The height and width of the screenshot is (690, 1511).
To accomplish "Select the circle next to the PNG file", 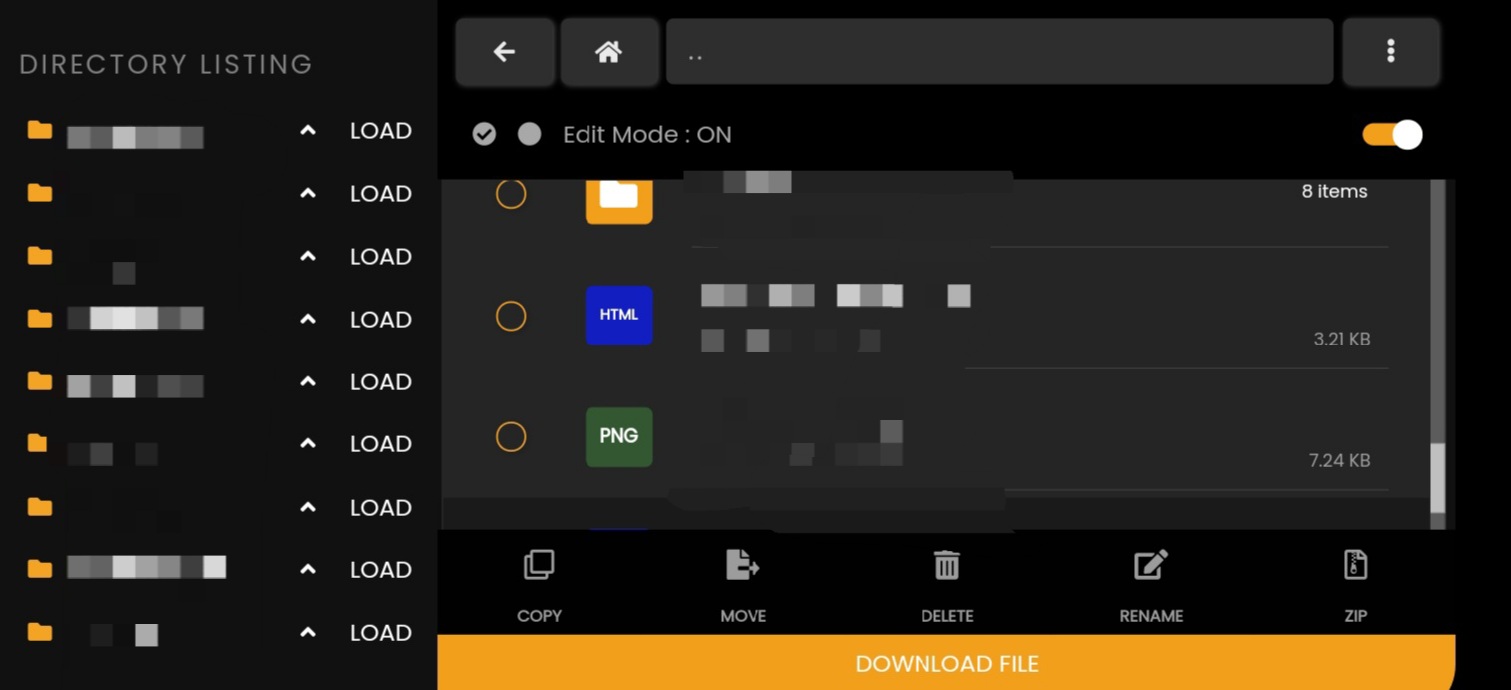I will (x=511, y=437).
